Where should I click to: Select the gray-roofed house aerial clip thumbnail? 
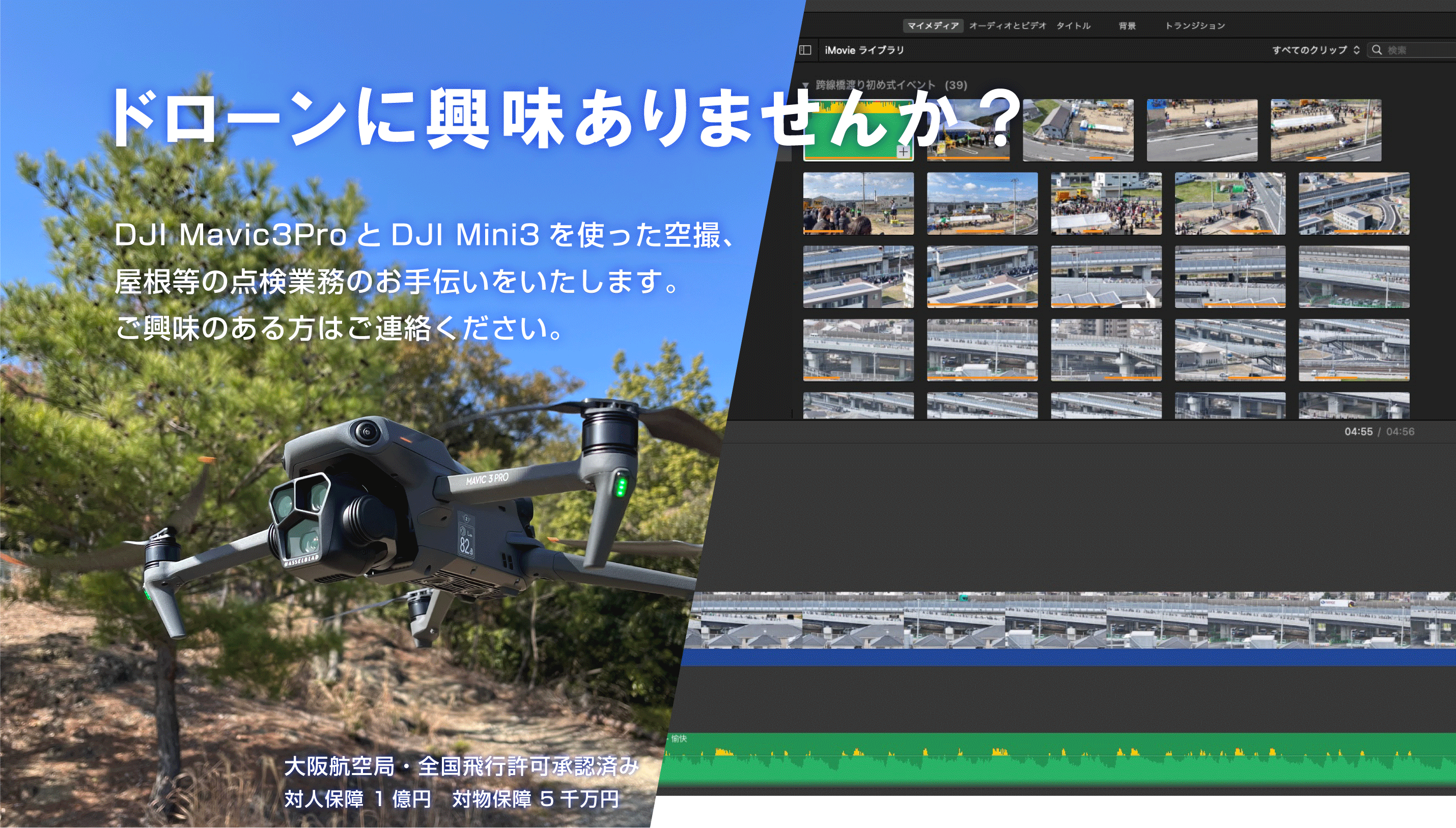coord(1077,130)
